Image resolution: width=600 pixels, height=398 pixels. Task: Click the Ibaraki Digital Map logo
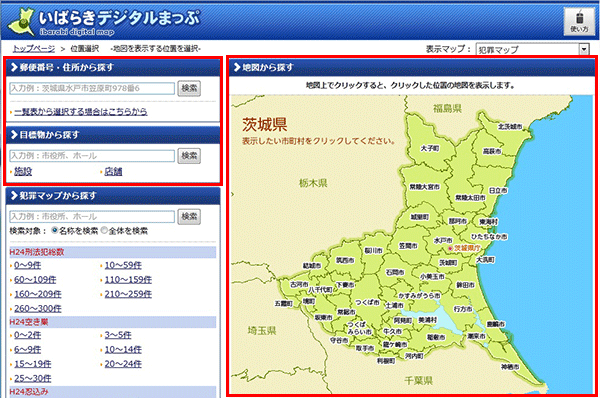click(104, 22)
